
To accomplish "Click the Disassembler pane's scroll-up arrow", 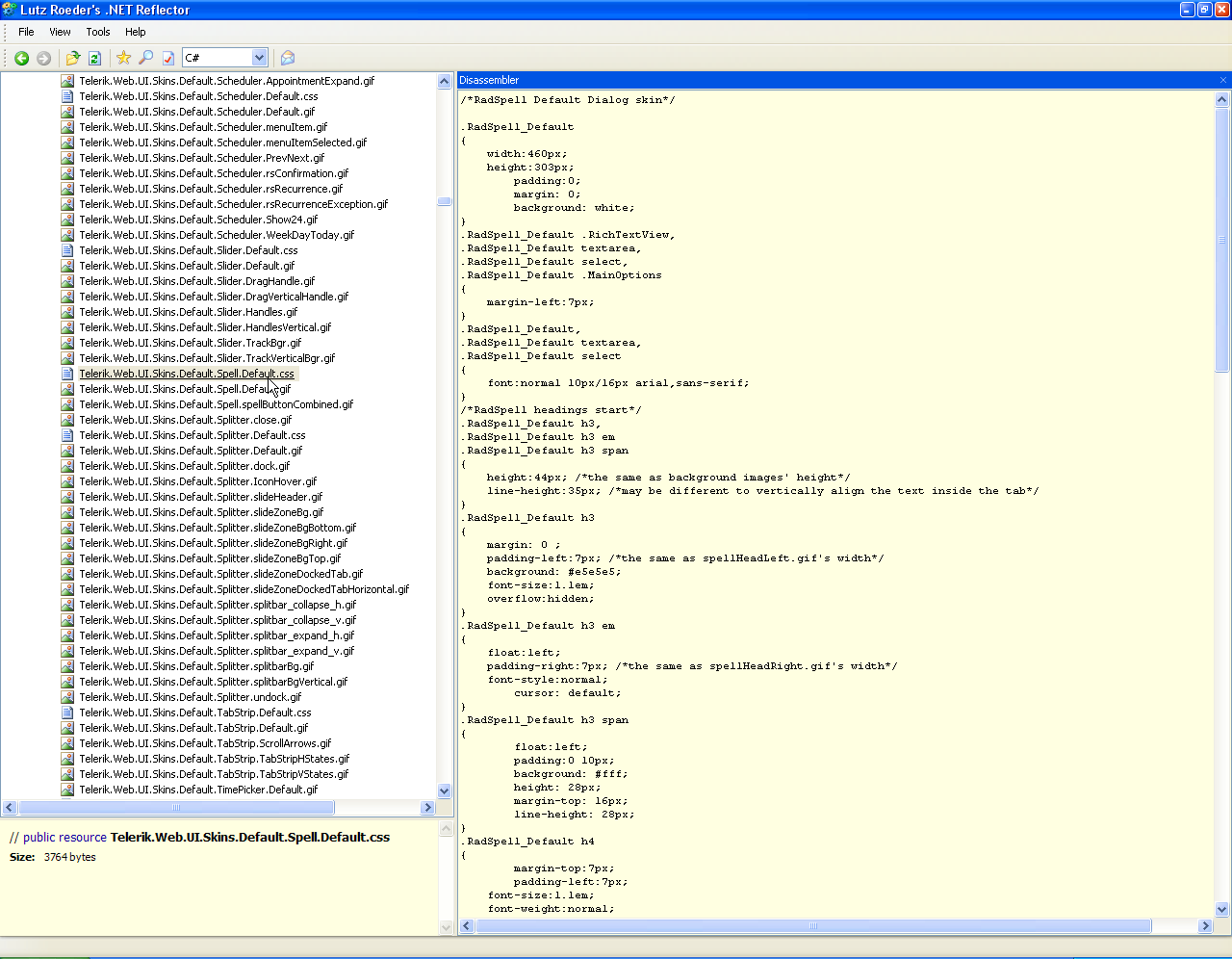I will point(1222,99).
